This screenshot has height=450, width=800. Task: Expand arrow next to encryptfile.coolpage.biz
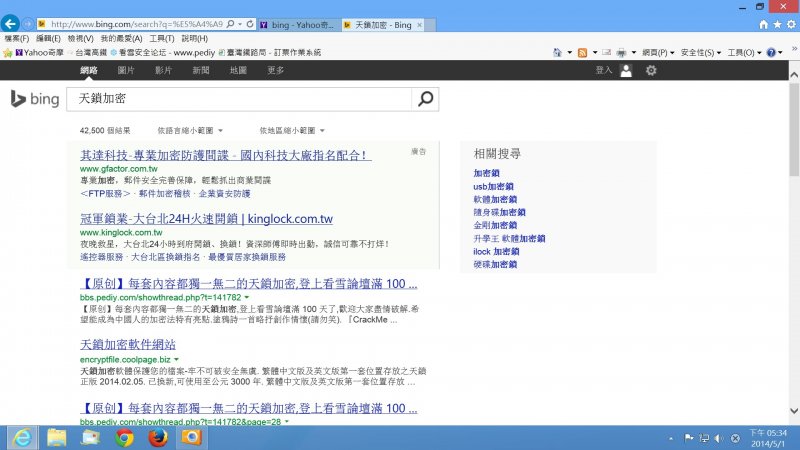point(176,359)
